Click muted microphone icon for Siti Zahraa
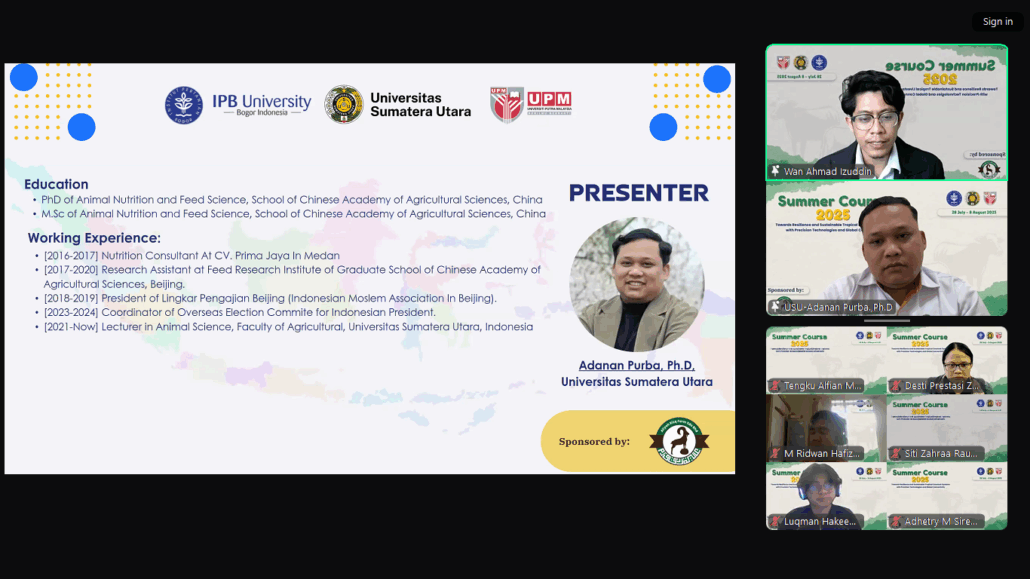 896,454
